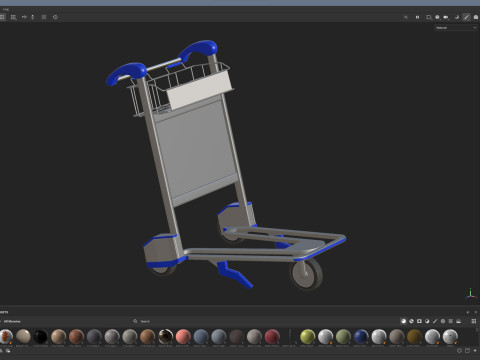This screenshot has width=480, height=360.
Task: Filter assets by brushes icon
Action: (x=435, y=321)
